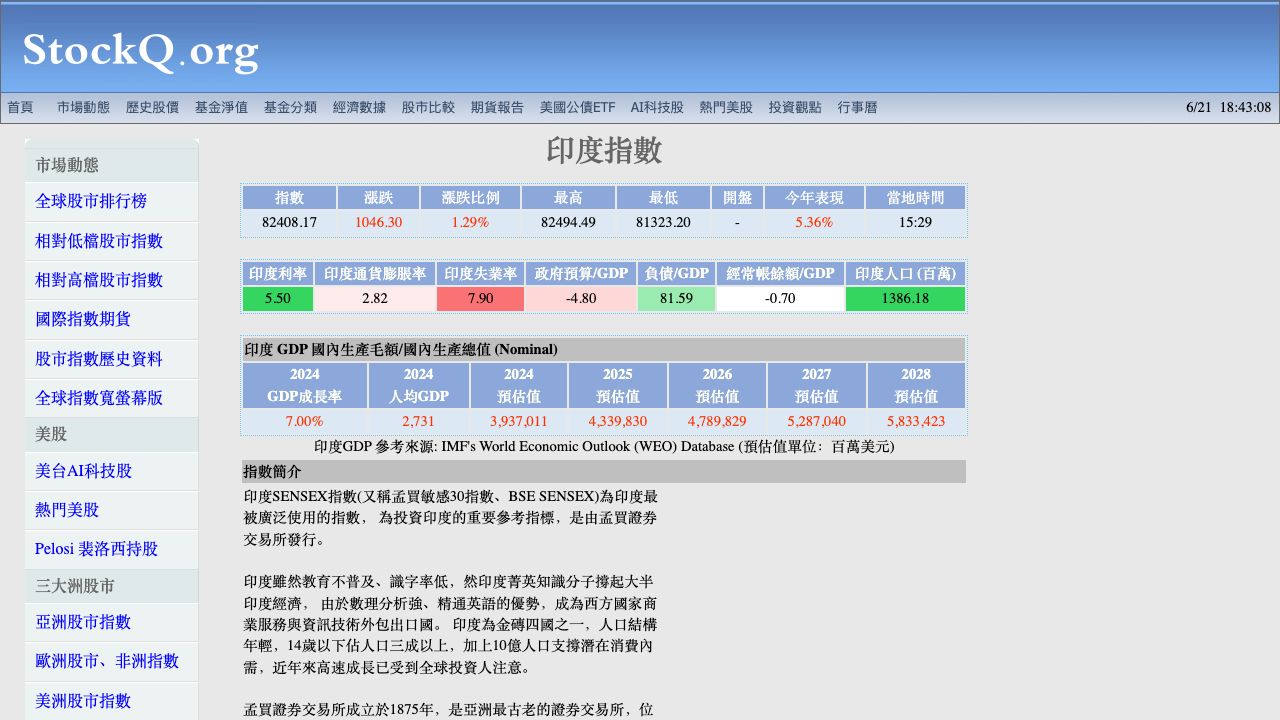The width and height of the screenshot is (1280, 720).
Task: Open the 首頁 home menu item
Action: pyautogui.click(x=20, y=108)
